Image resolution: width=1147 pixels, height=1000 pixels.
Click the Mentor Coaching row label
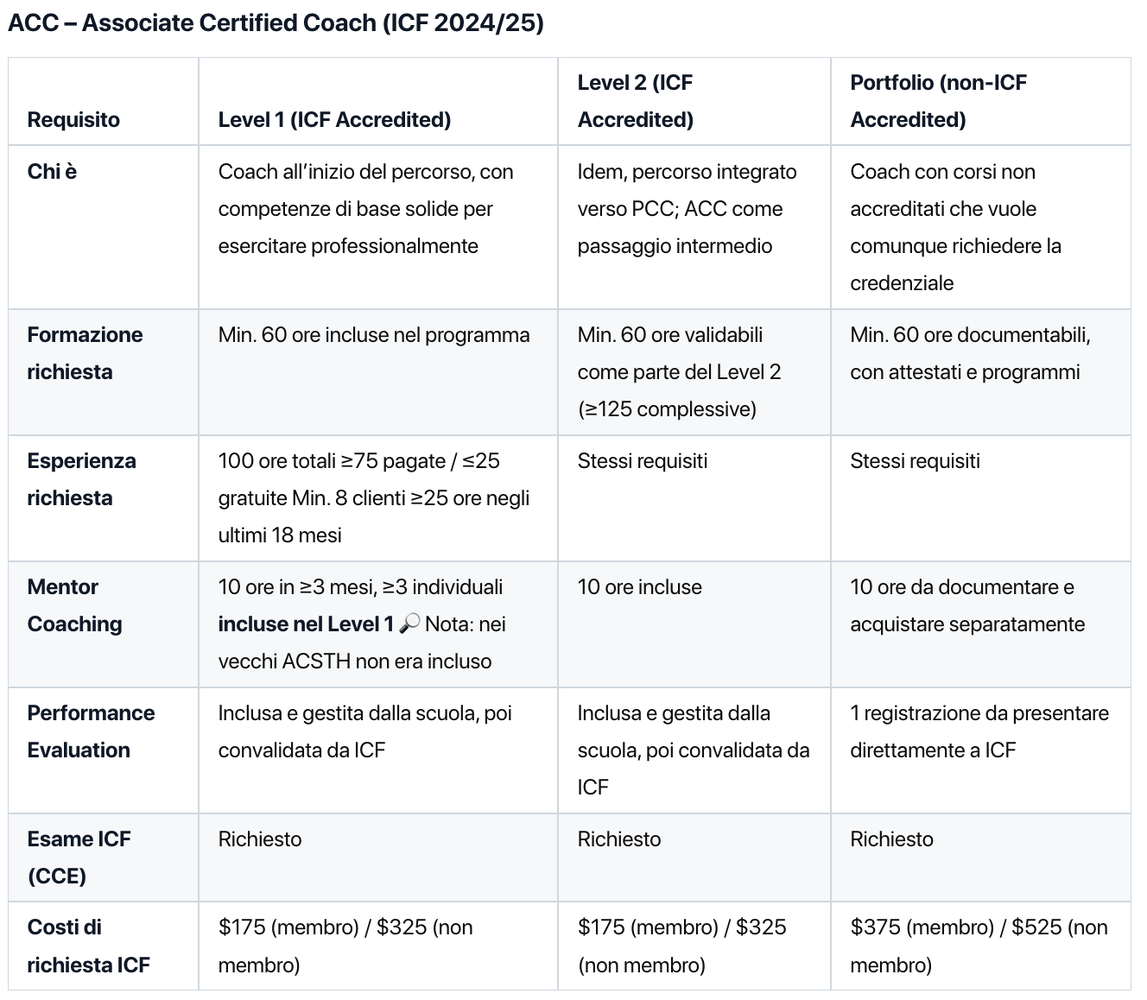pyautogui.click(x=74, y=605)
